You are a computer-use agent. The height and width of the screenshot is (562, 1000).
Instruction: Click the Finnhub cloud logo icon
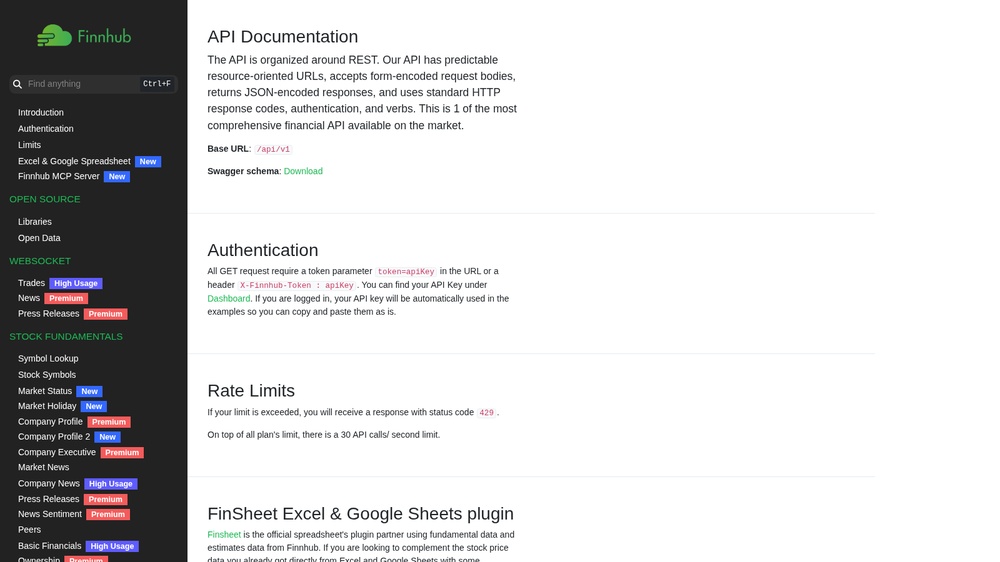(54, 36)
